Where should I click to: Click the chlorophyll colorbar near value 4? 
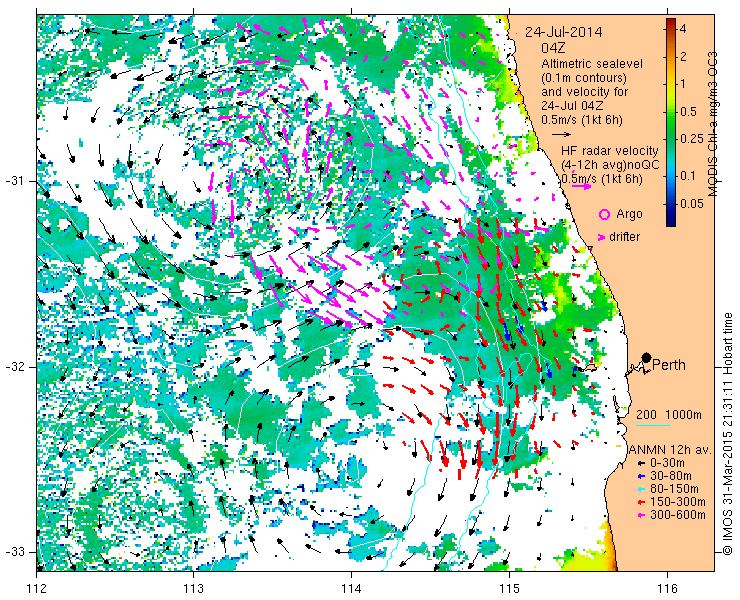pyautogui.click(x=671, y=29)
